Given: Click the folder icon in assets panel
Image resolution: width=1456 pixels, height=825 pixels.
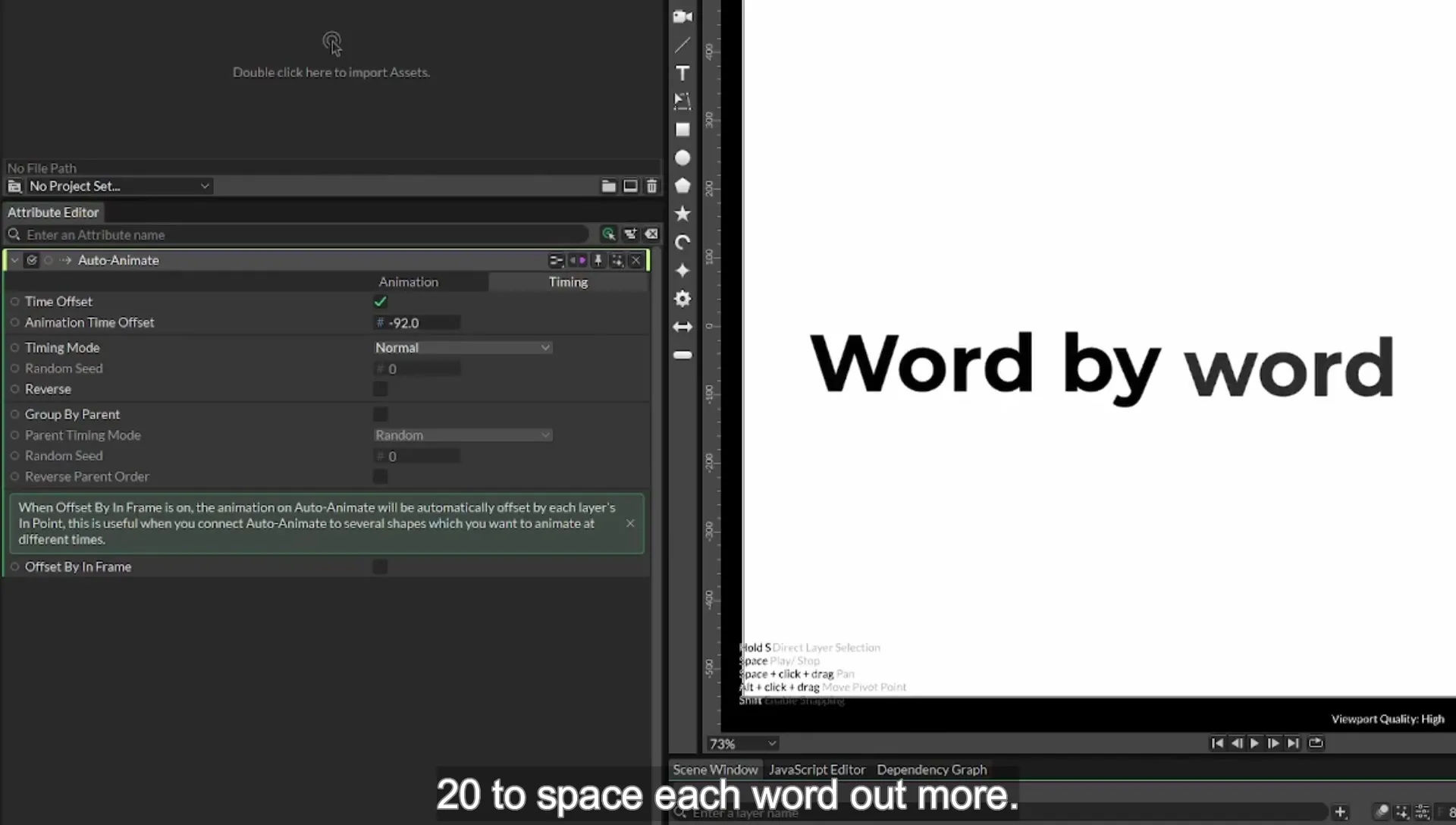Looking at the screenshot, I should coord(608,186).
